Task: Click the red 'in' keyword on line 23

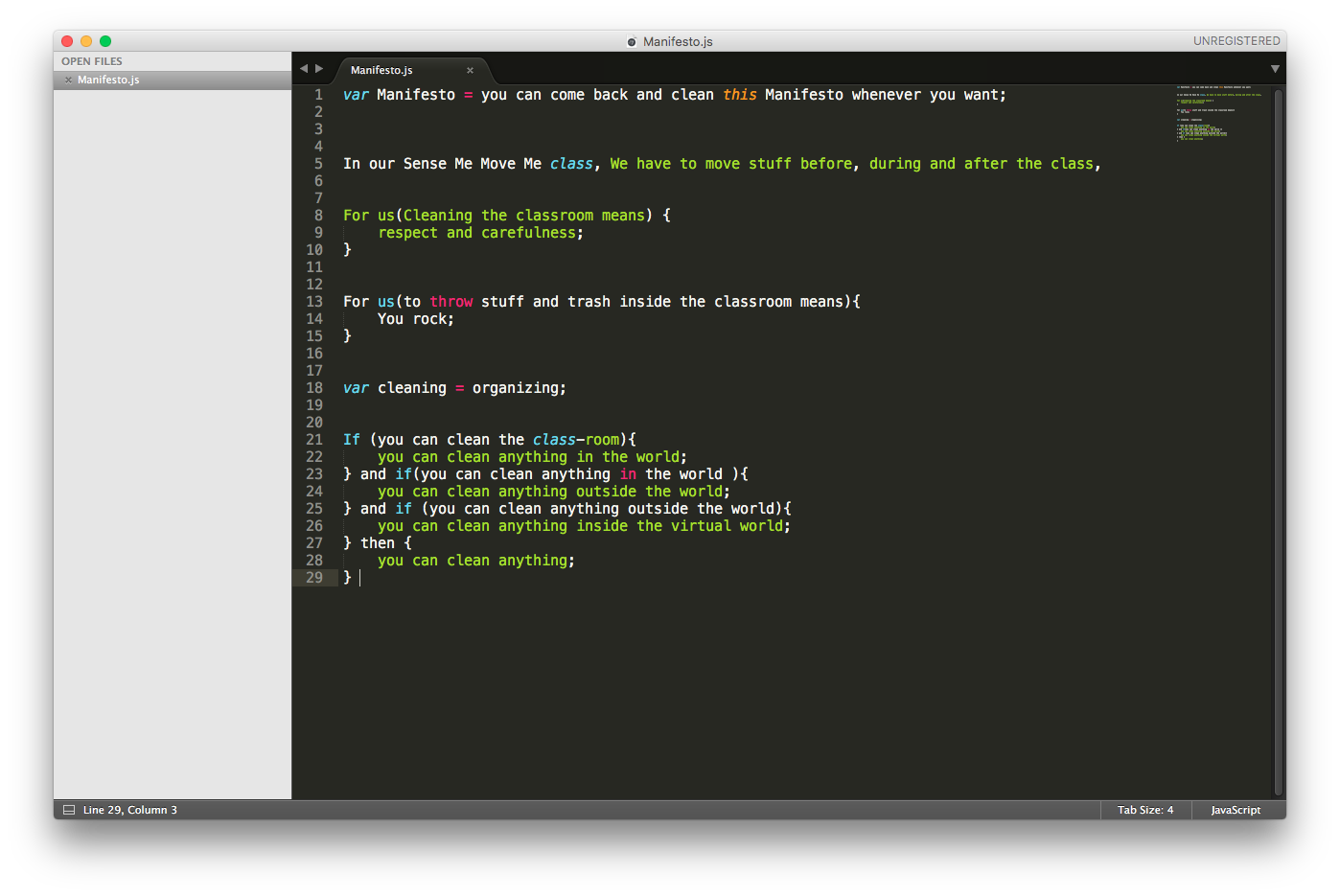Action: (x=628, y=474)
